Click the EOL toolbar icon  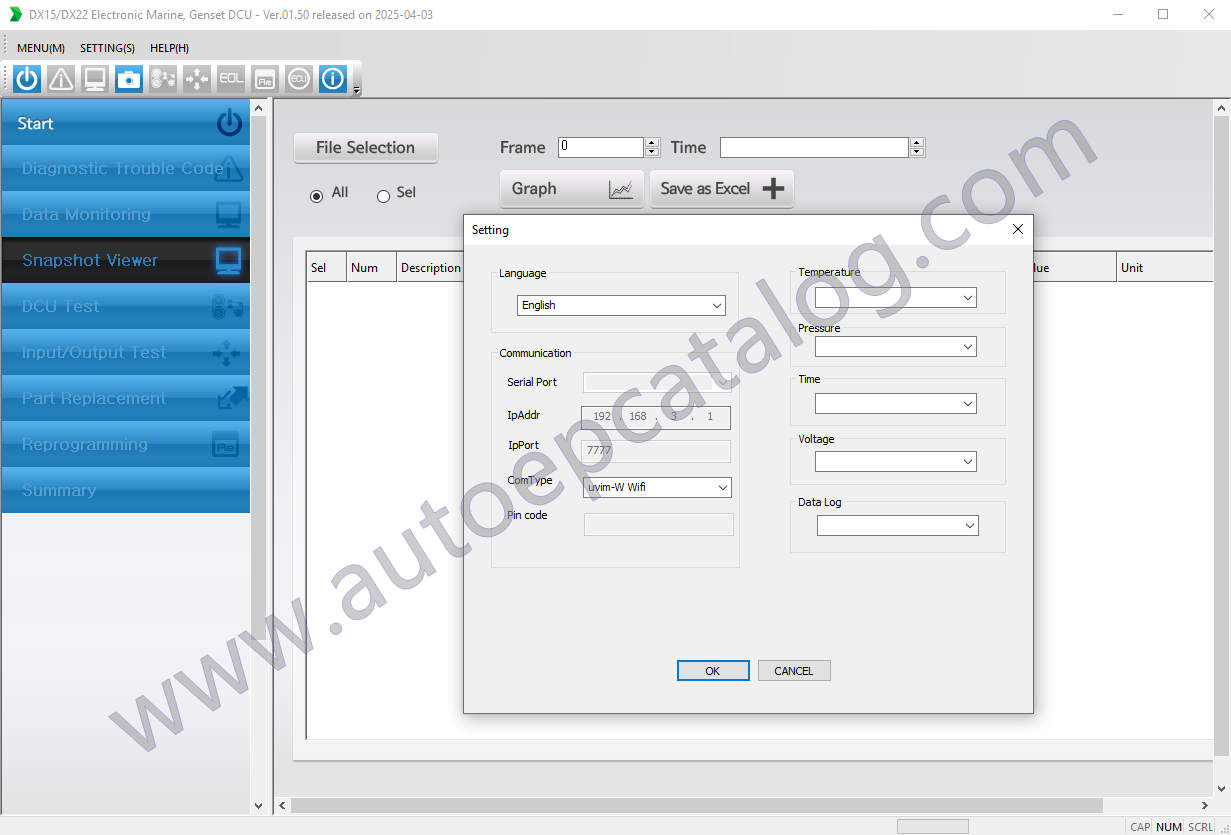coord(231,79)
